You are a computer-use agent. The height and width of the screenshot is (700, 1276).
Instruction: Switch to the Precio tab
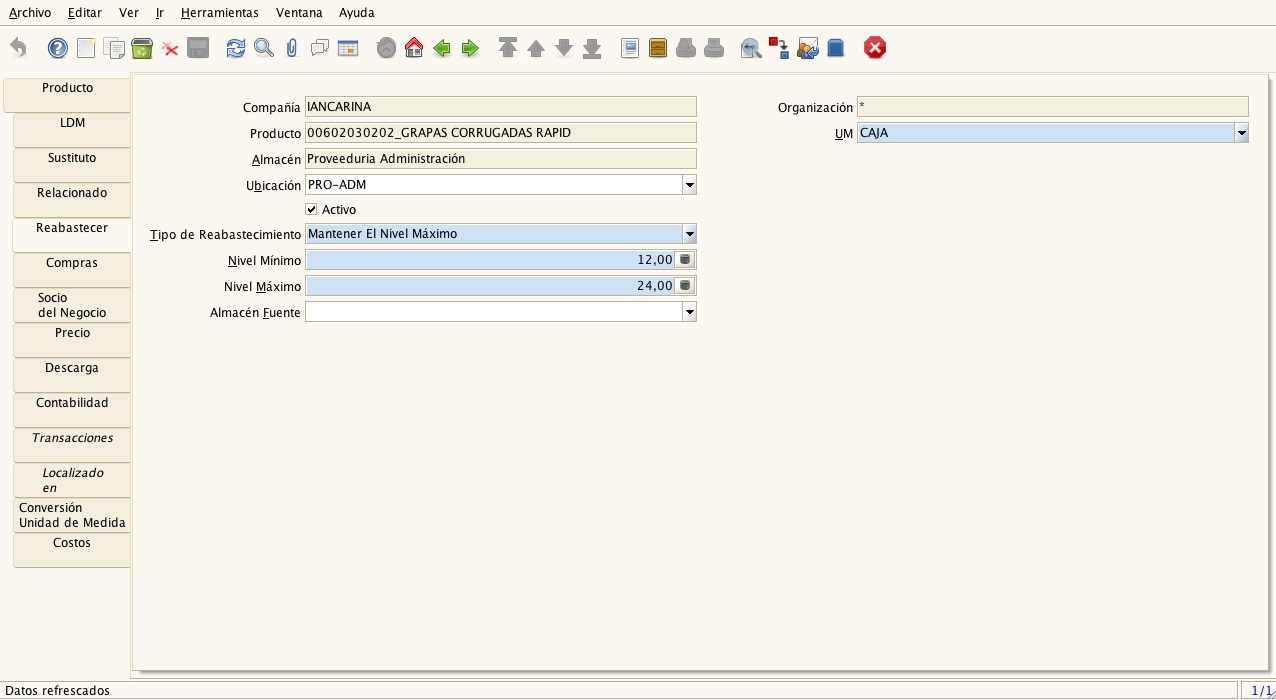point(72,339)
